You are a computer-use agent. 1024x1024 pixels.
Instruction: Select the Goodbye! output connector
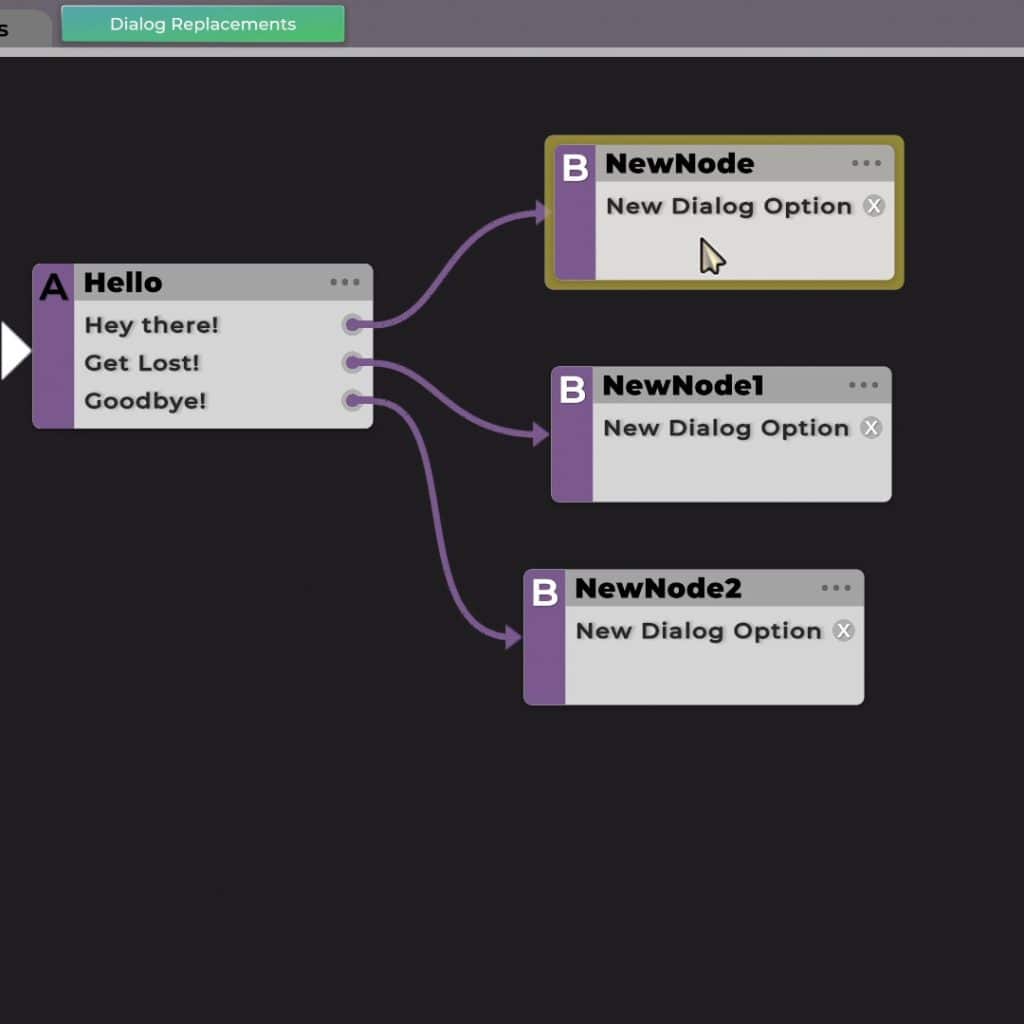click(352, 401)
